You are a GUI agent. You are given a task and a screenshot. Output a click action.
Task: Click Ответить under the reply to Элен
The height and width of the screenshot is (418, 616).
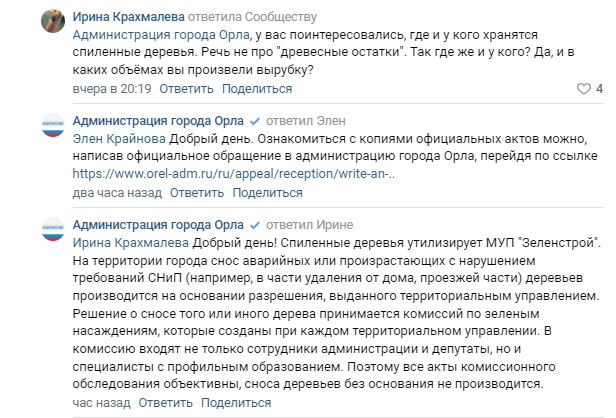coord(197,193)
